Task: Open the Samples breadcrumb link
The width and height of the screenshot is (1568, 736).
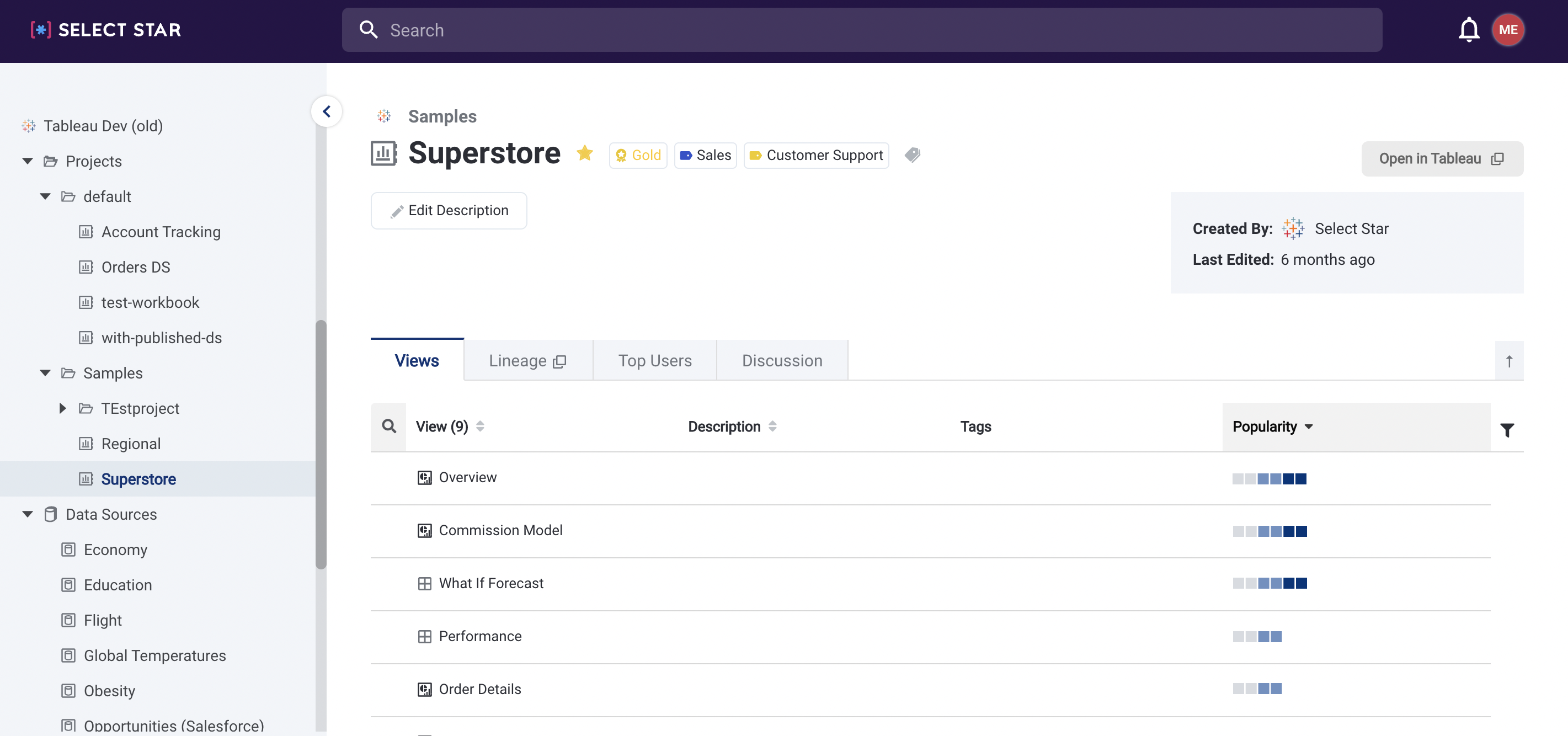Action: [442, 116]
